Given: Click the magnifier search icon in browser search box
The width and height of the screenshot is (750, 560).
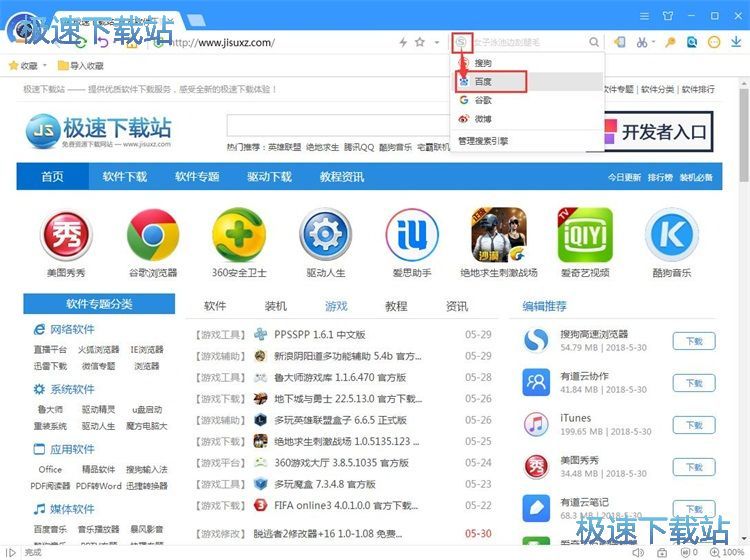Looking at the screenshot, I should [594, 42].
